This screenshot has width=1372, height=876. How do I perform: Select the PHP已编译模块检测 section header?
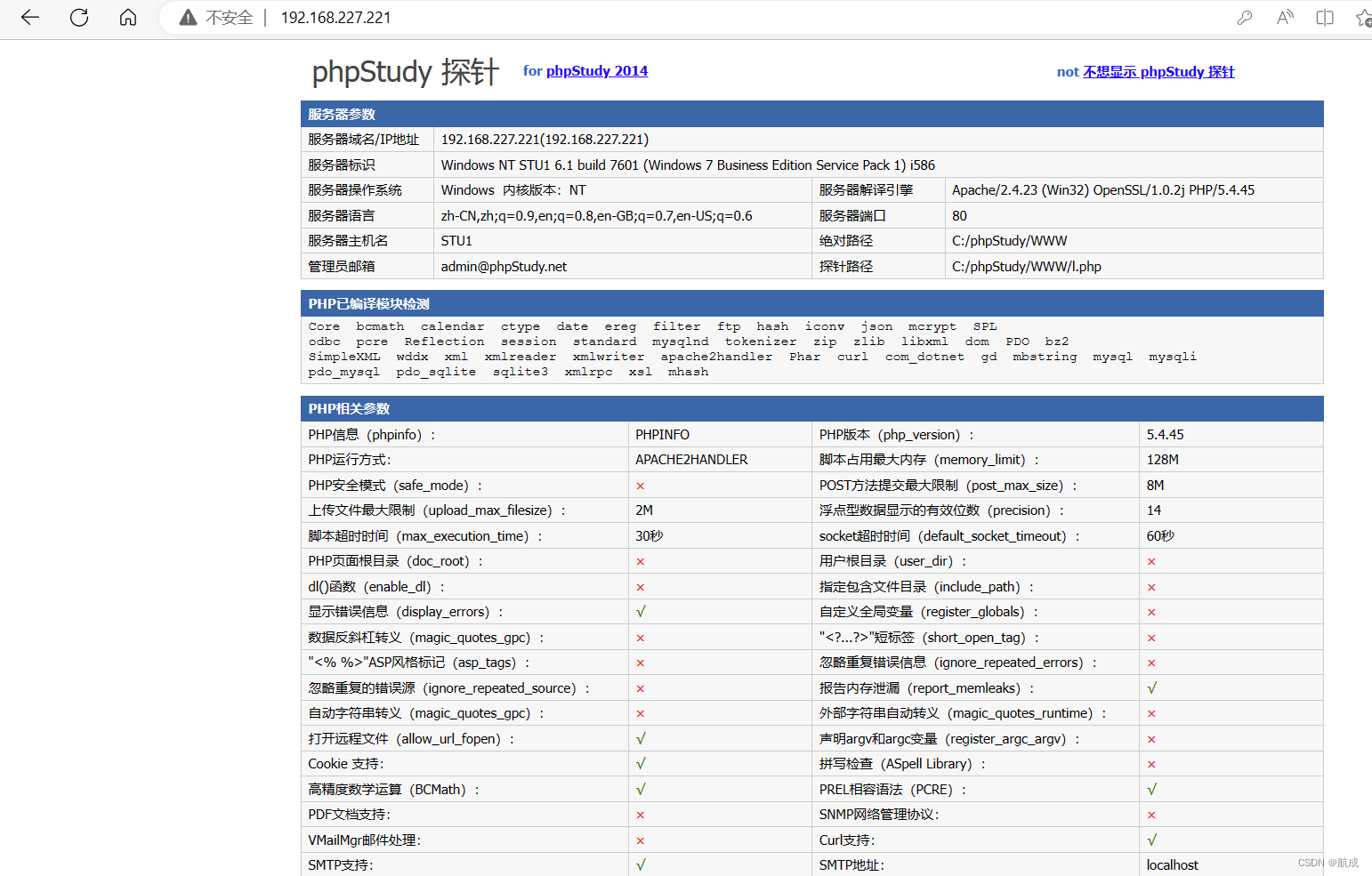click(811, 303)
